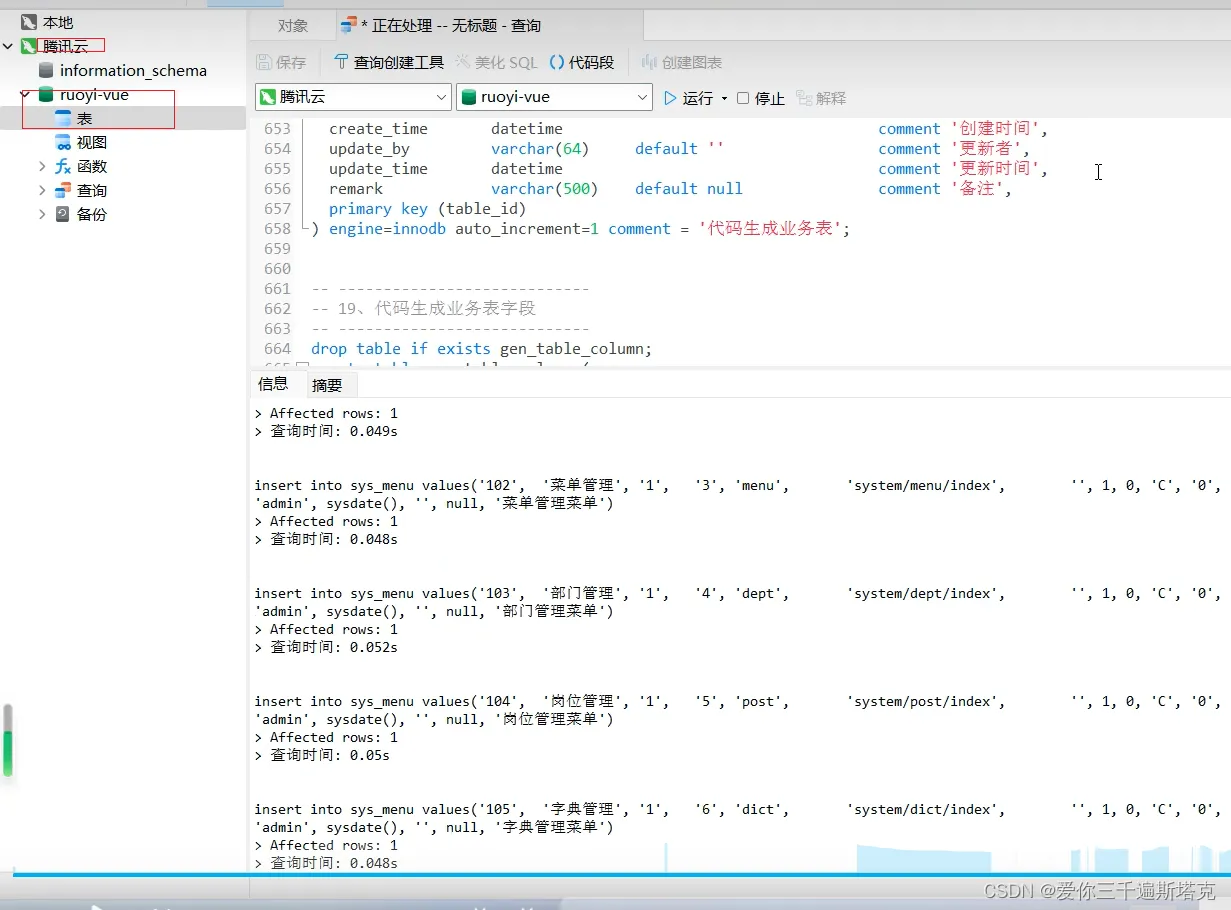
Task: Expand the 备份 tree node
Action: coord(42,214)
